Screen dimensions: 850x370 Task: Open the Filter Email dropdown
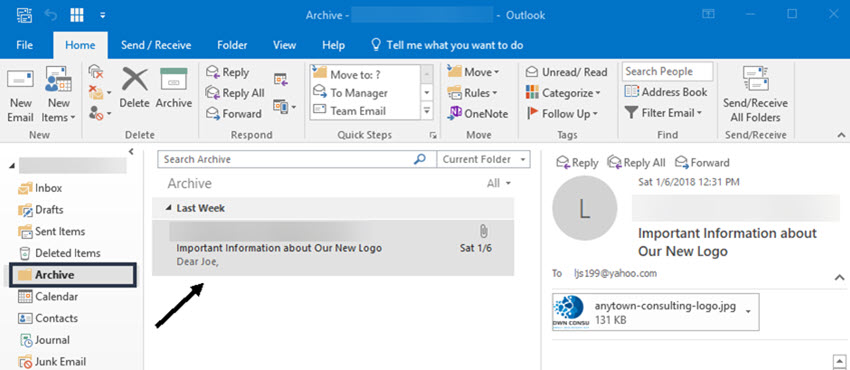click(x=664, y=113)
